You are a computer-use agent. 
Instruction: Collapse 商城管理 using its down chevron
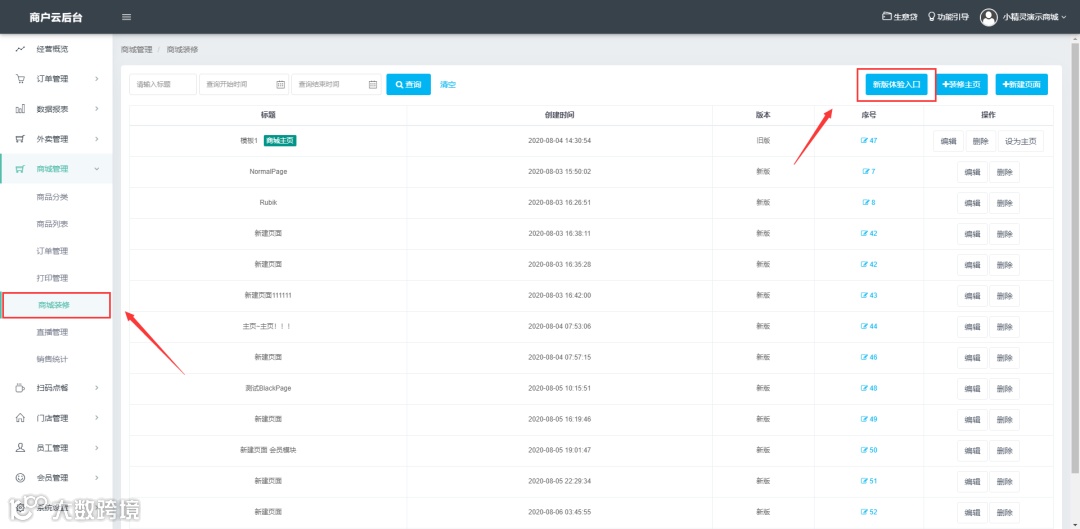click(x=97, y=169)
